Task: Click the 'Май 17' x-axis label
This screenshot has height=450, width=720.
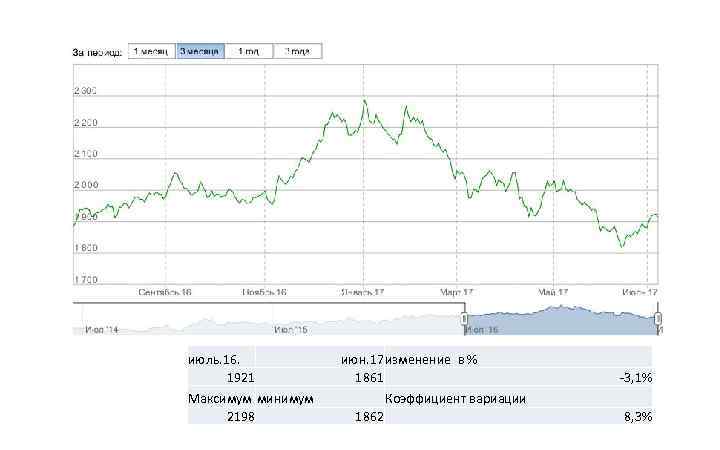Action: pos(553,292)
